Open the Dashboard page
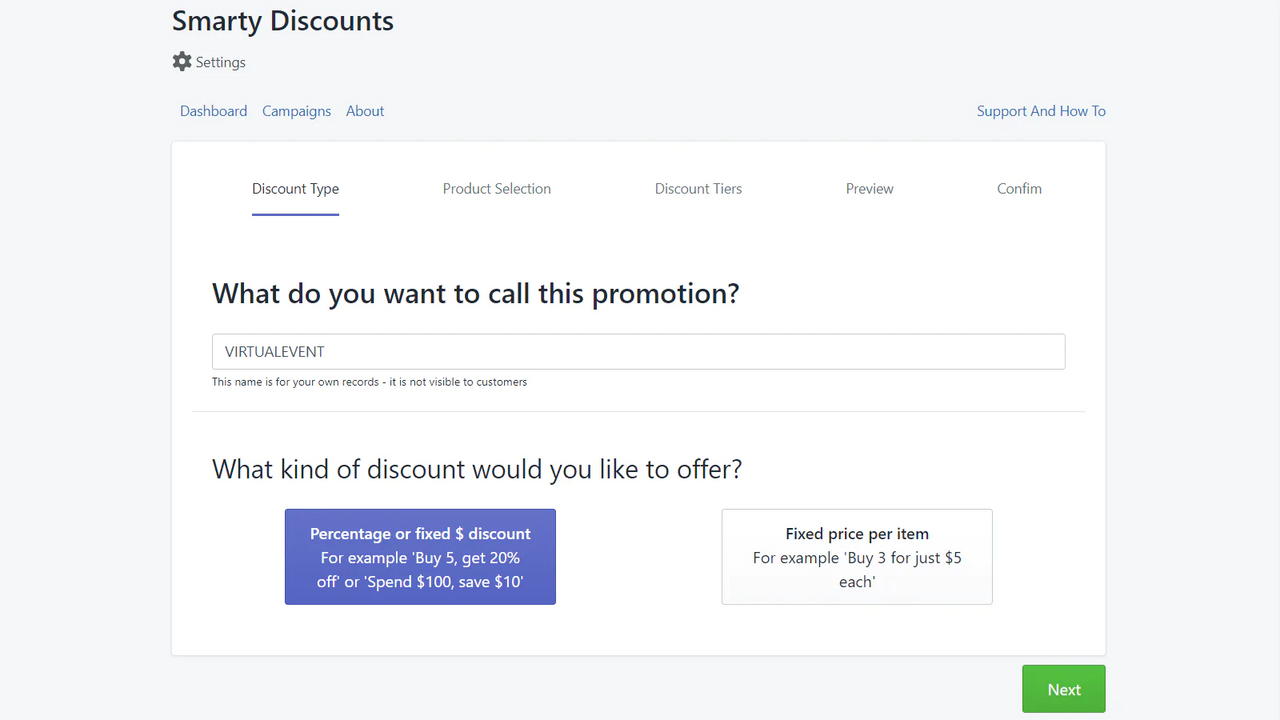 [x=213, y=111]
